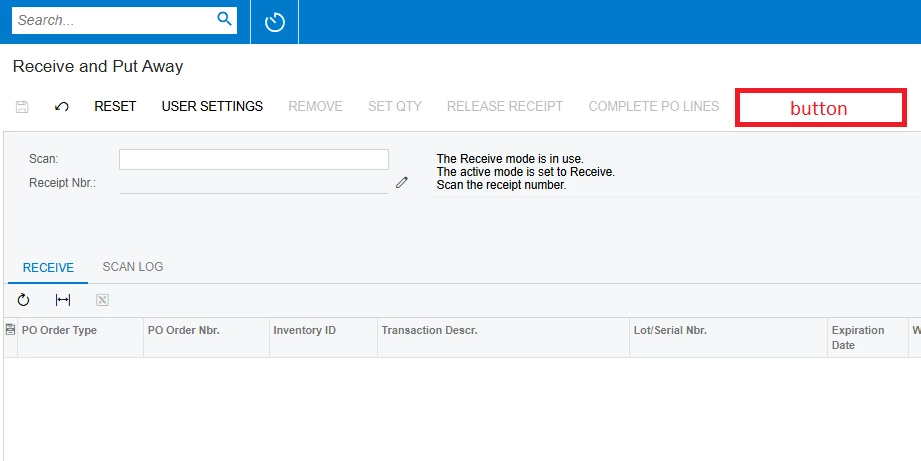The height and width of the screenshot is (461, 921).
Task: Click the Export to Excel icon
Action: [x=102, y=300]
